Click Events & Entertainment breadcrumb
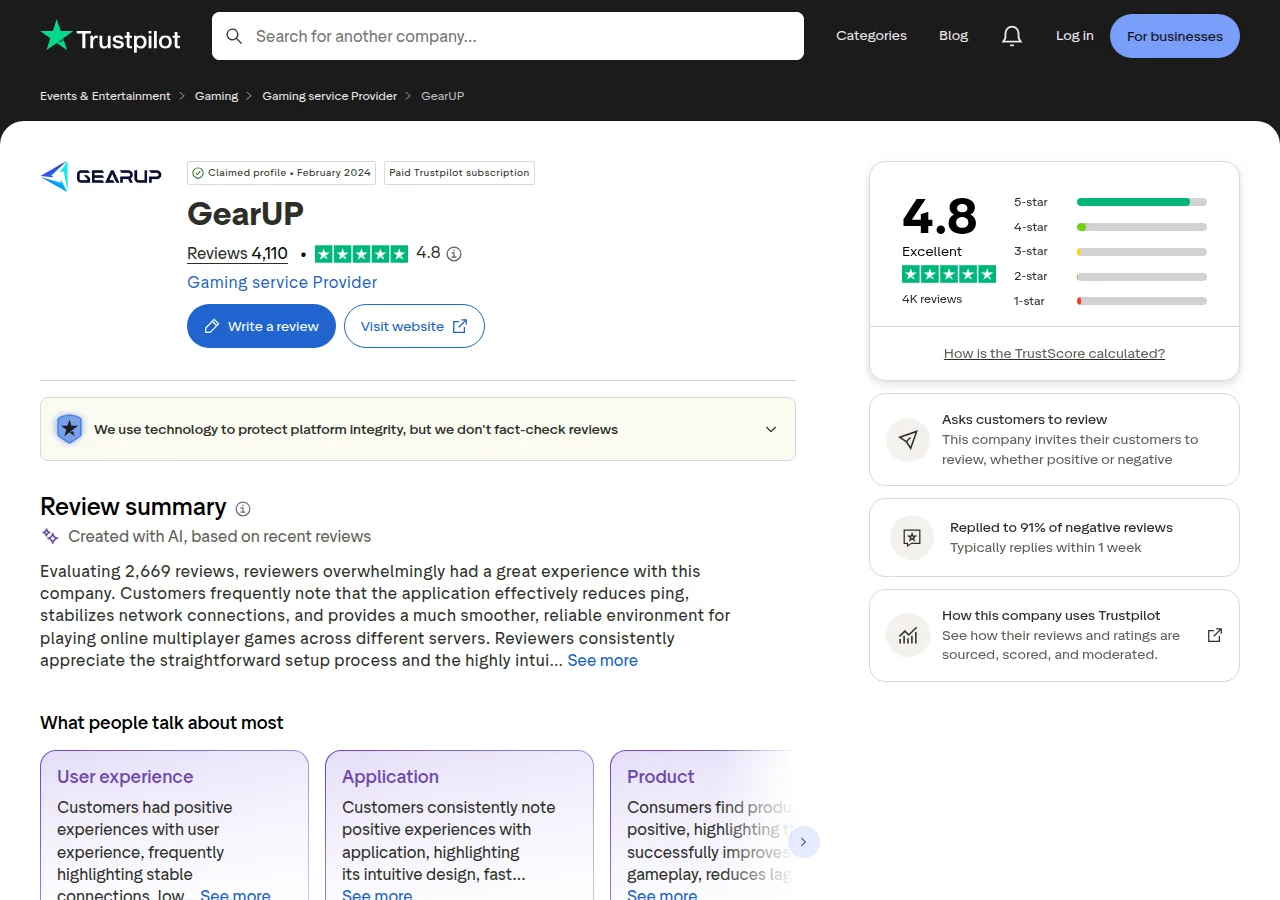 (105, 96)
